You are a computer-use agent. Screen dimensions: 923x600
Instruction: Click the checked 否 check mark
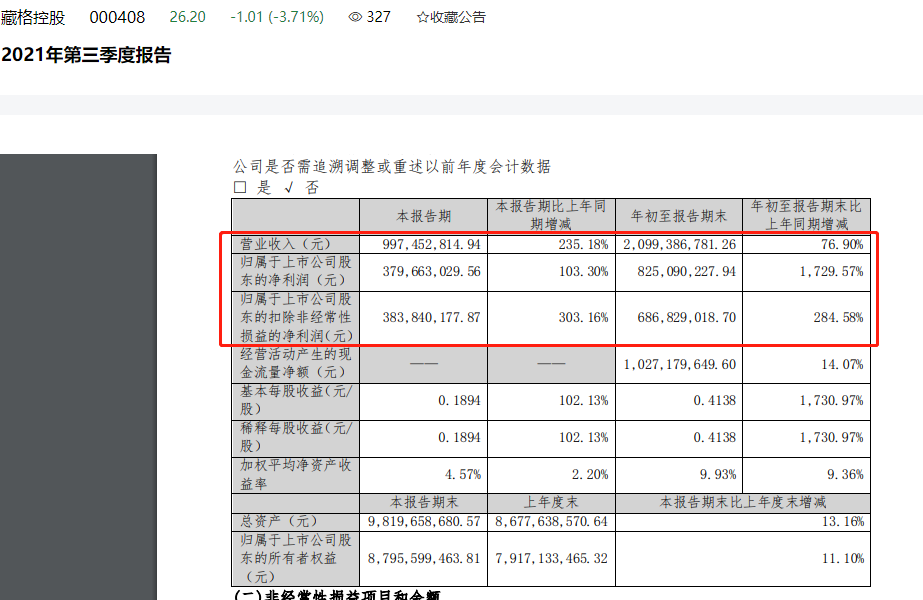pyautogui.click(x=288, y=187)
